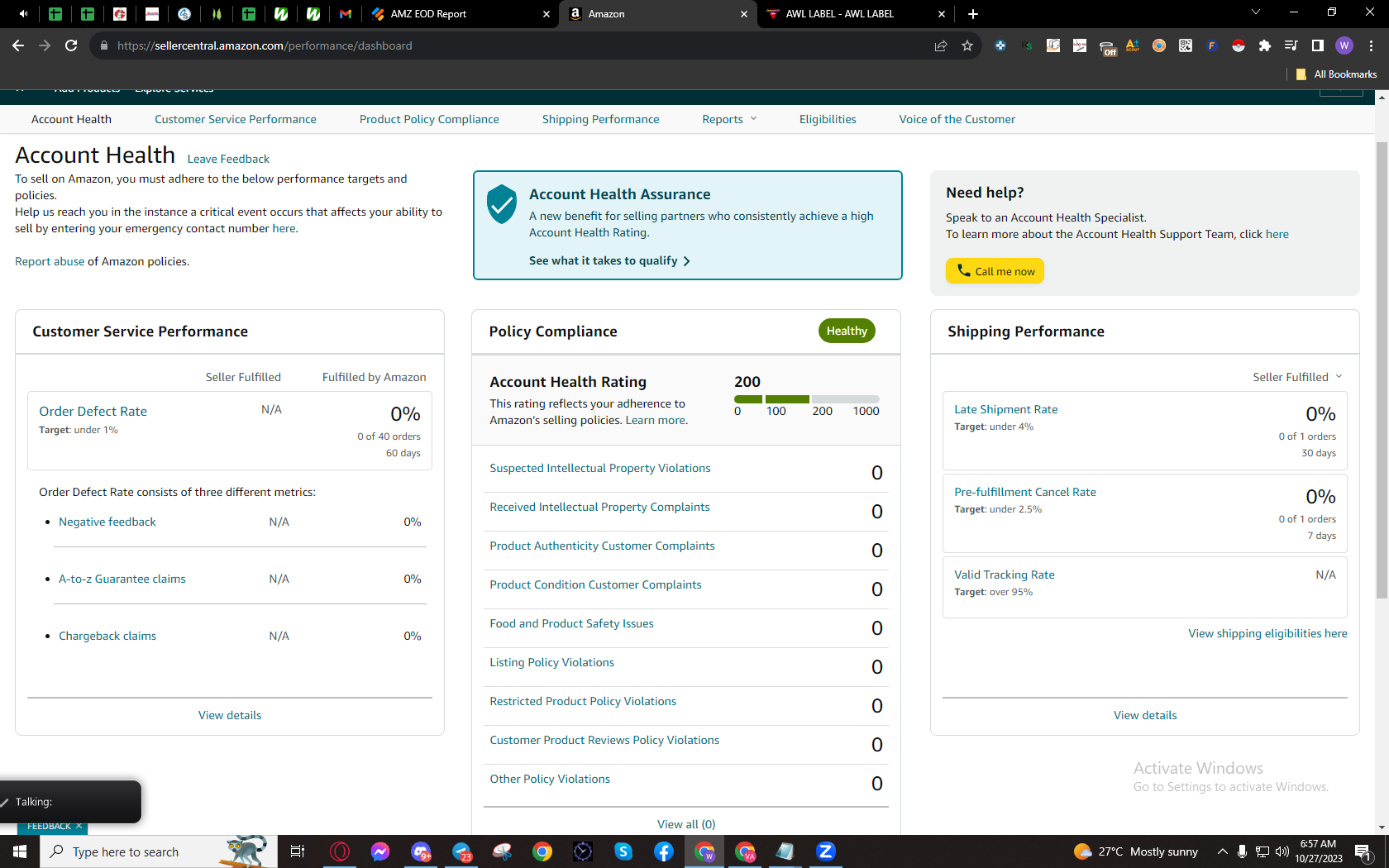
Task: Open the Chrome profile avatar
Action: (x=1344, y=45)
